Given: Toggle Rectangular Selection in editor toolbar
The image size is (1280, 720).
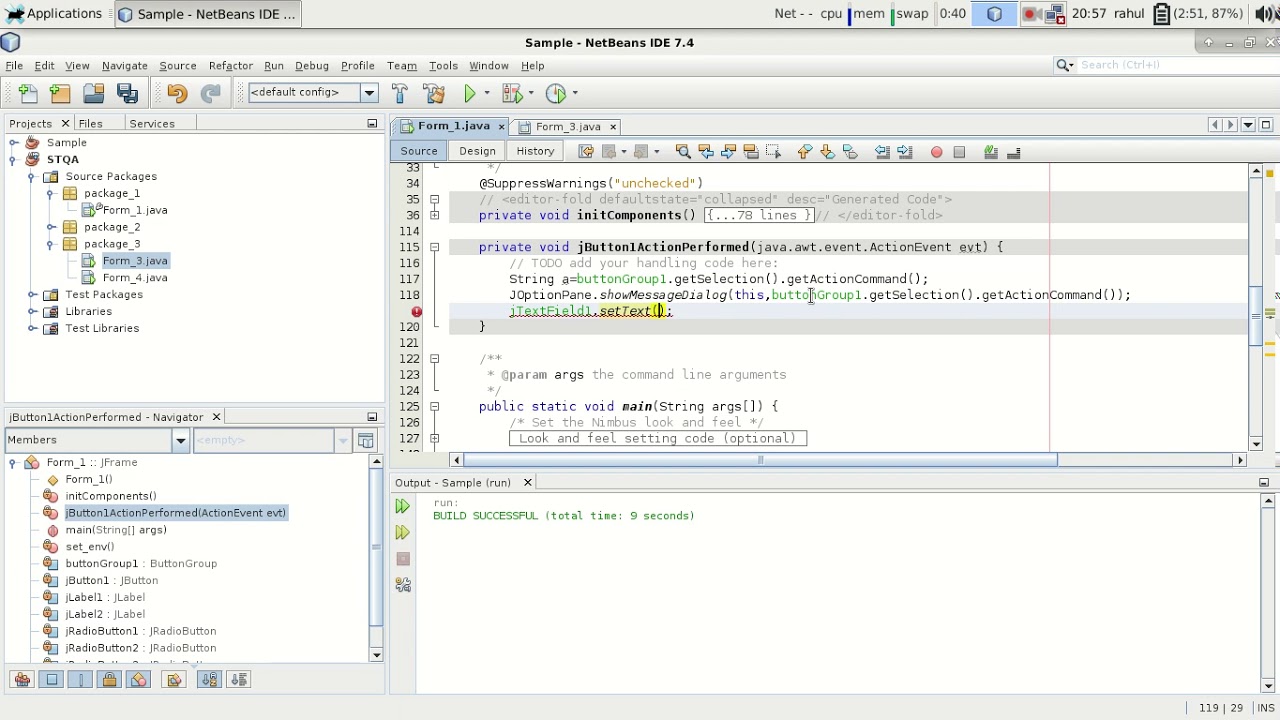Looking at the screenshot, I should click(773, 152).
